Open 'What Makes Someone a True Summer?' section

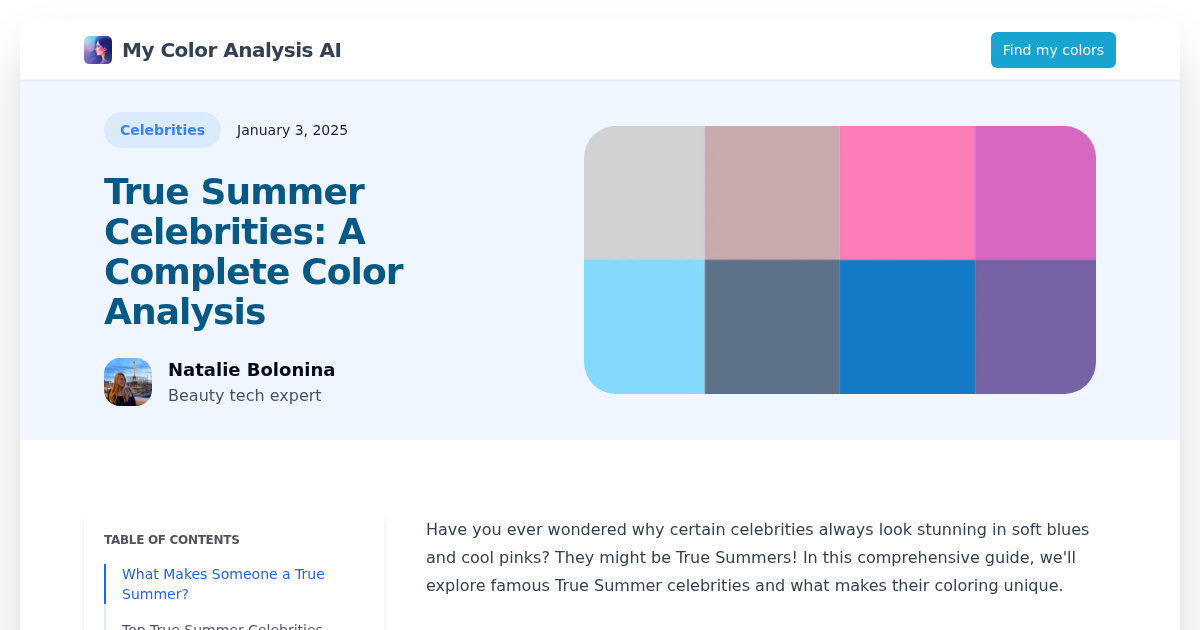click(223, 583)
